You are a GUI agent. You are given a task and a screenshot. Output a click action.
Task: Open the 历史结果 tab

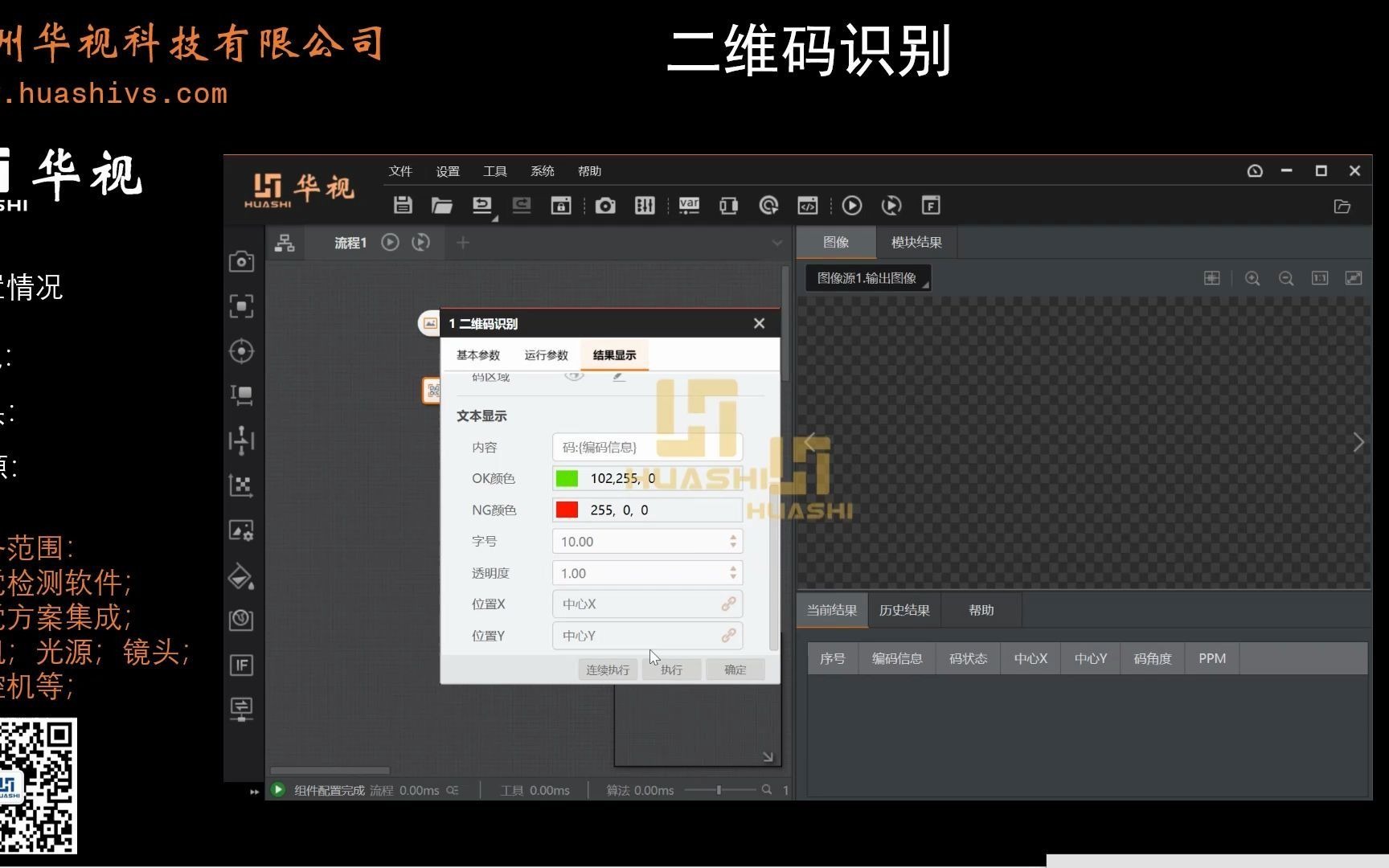pos(904,610)
